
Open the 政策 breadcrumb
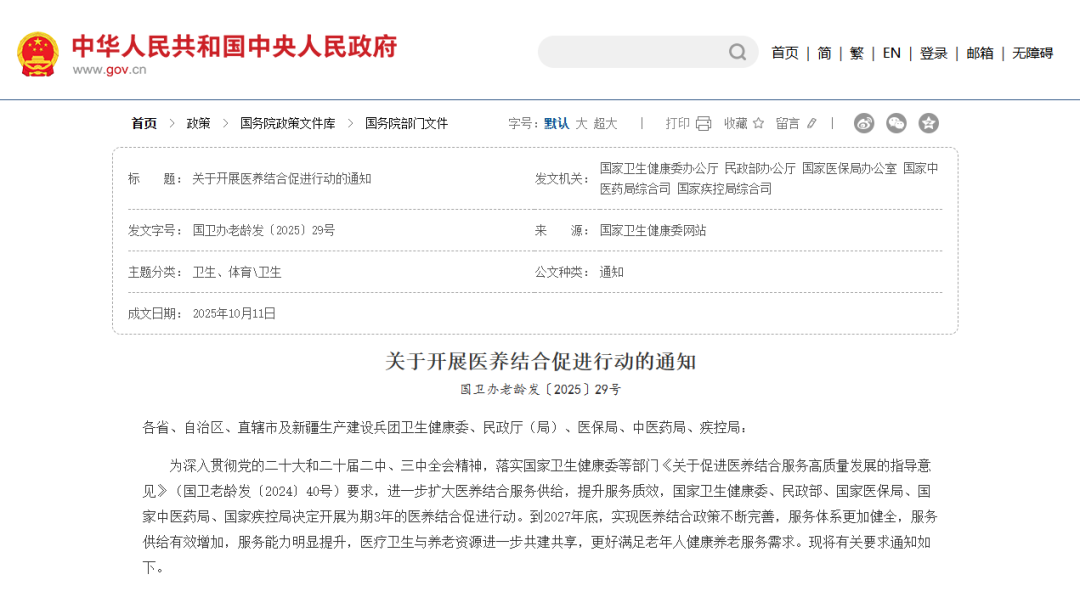198,123
